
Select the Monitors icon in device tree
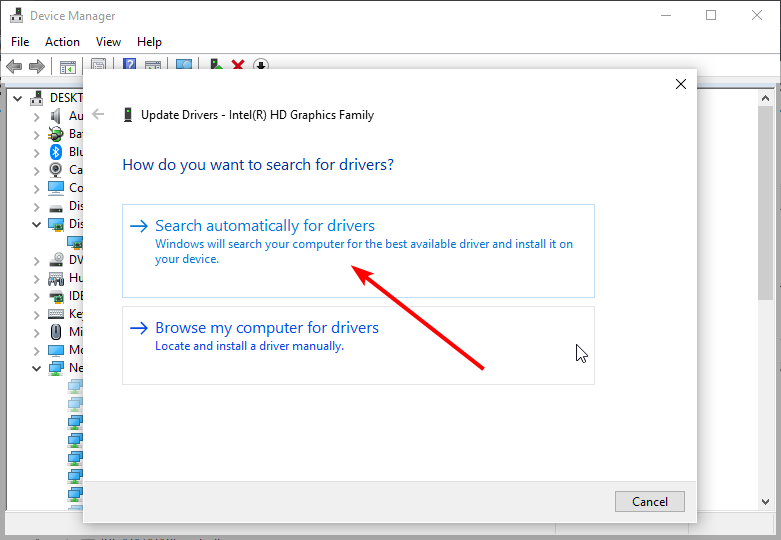point(56,350)
